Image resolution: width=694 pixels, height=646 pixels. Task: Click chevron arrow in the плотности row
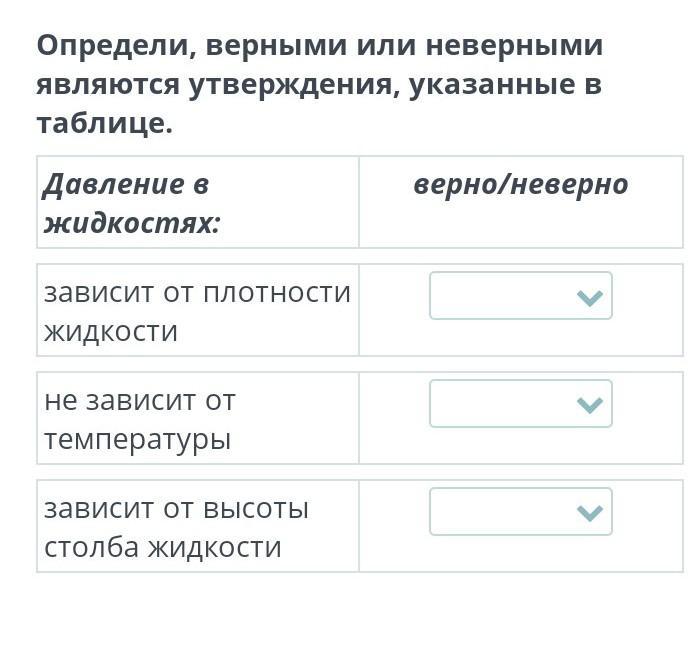click(x=590, y=298)
